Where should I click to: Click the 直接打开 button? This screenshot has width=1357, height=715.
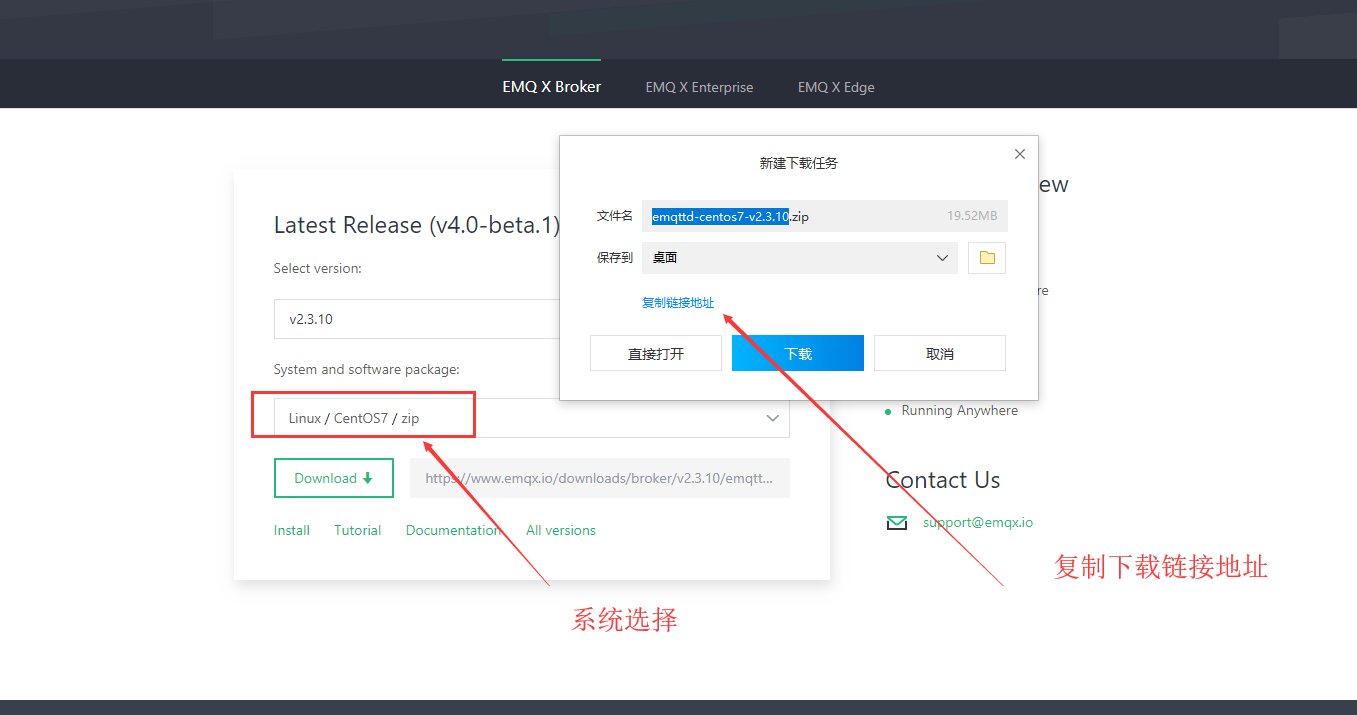click(656, 353)
